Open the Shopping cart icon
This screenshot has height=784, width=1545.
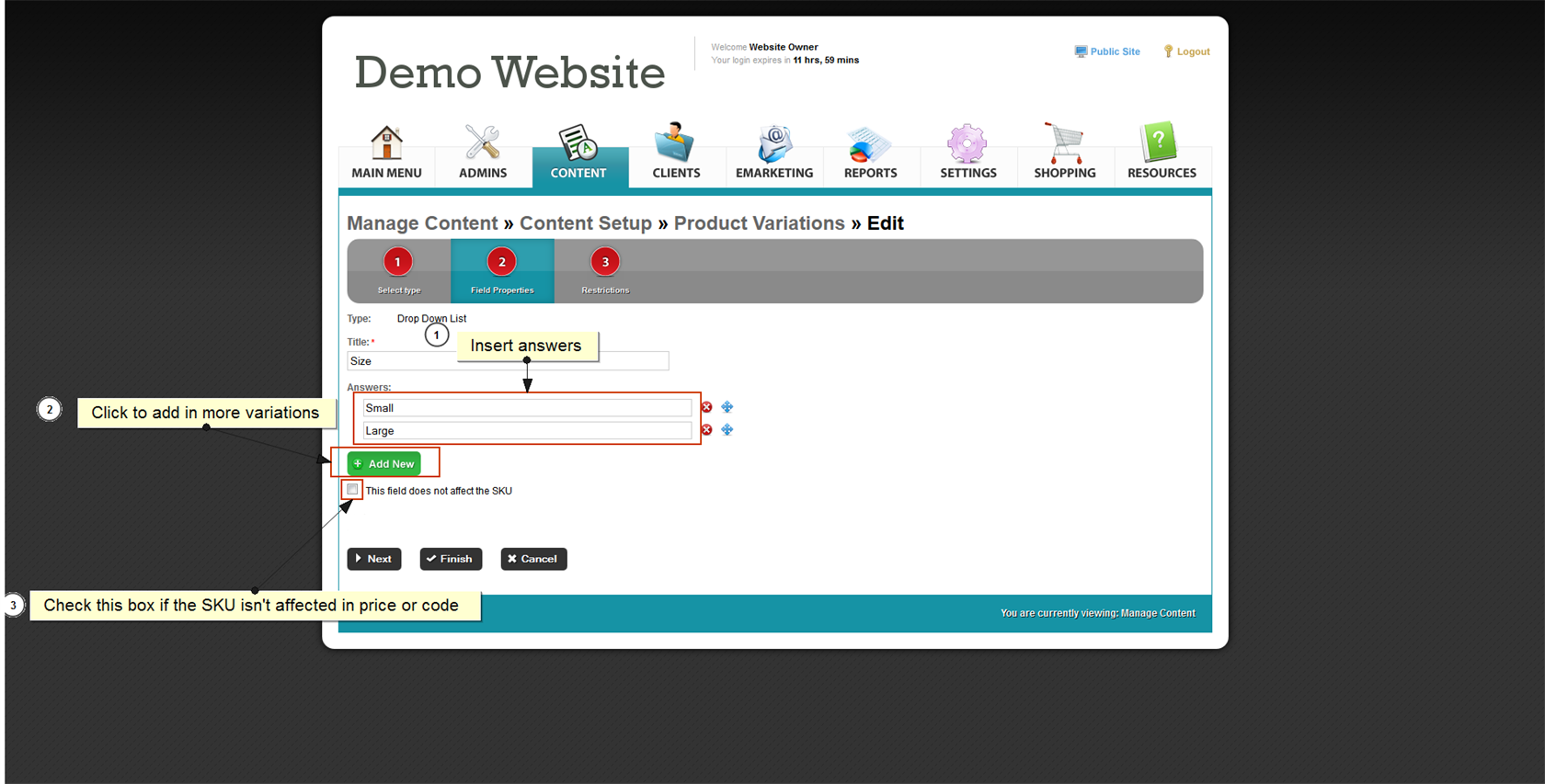pyautogui.click(x=1064, y=144)
